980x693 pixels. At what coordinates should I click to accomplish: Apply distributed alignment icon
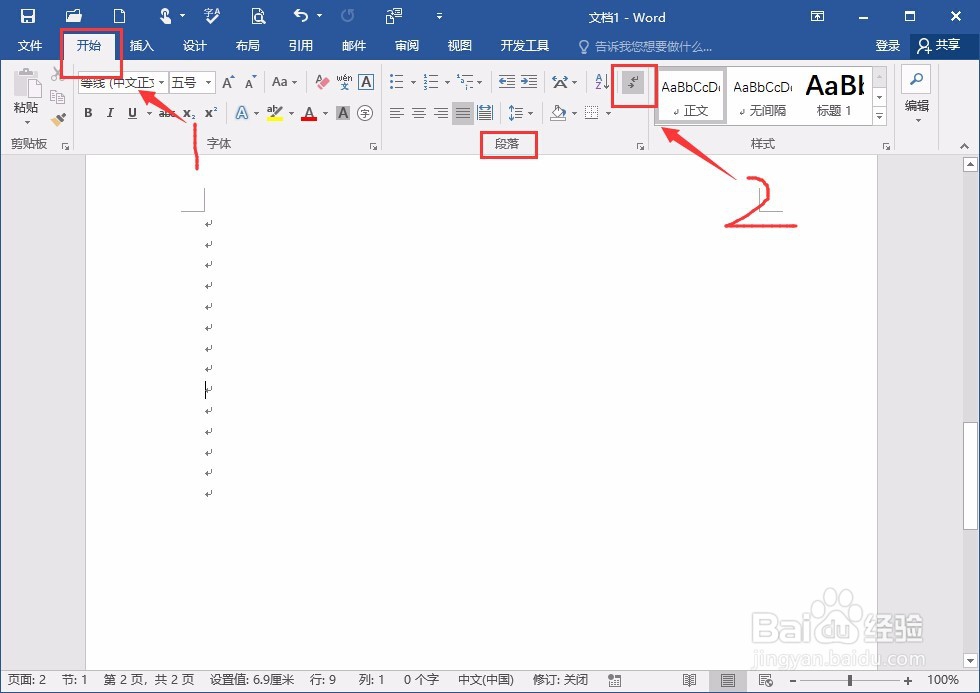[x=485, y=113]
